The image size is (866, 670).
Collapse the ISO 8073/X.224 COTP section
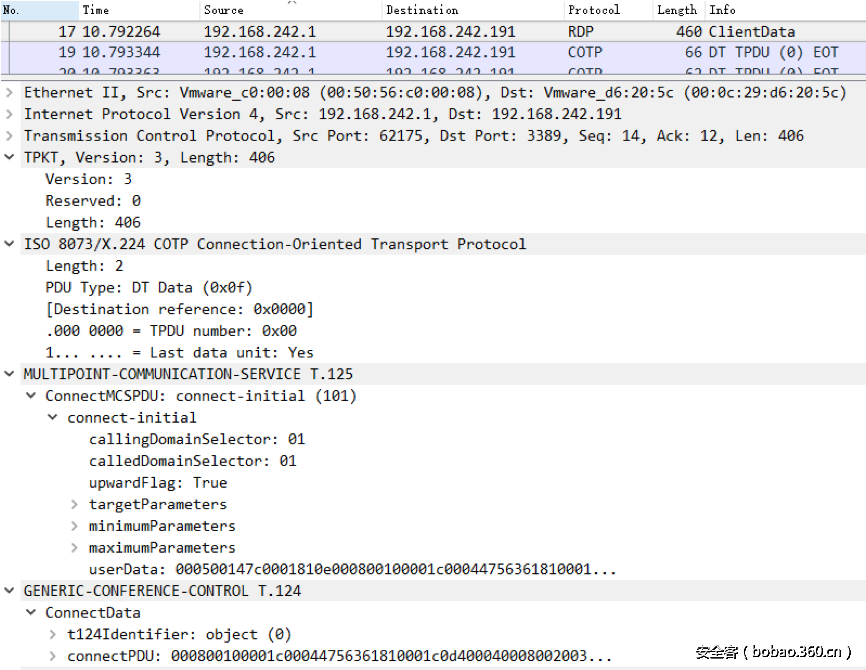click(9, 244)
